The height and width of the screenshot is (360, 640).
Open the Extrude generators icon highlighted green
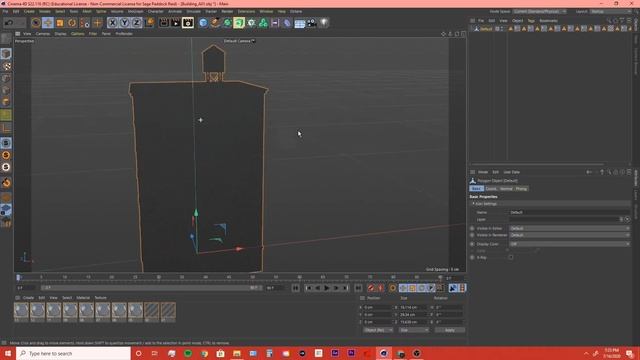(239, 23)
